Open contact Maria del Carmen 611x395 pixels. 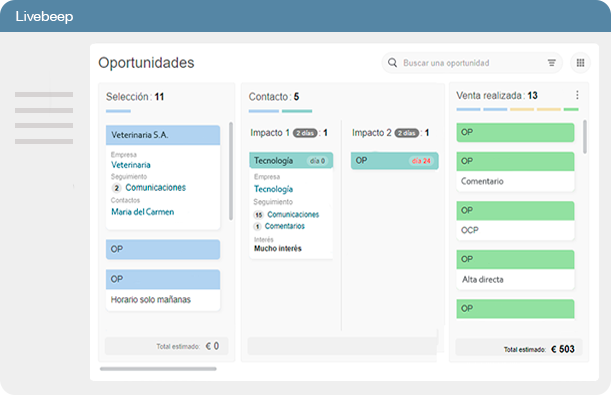click(x=143, y=212)
